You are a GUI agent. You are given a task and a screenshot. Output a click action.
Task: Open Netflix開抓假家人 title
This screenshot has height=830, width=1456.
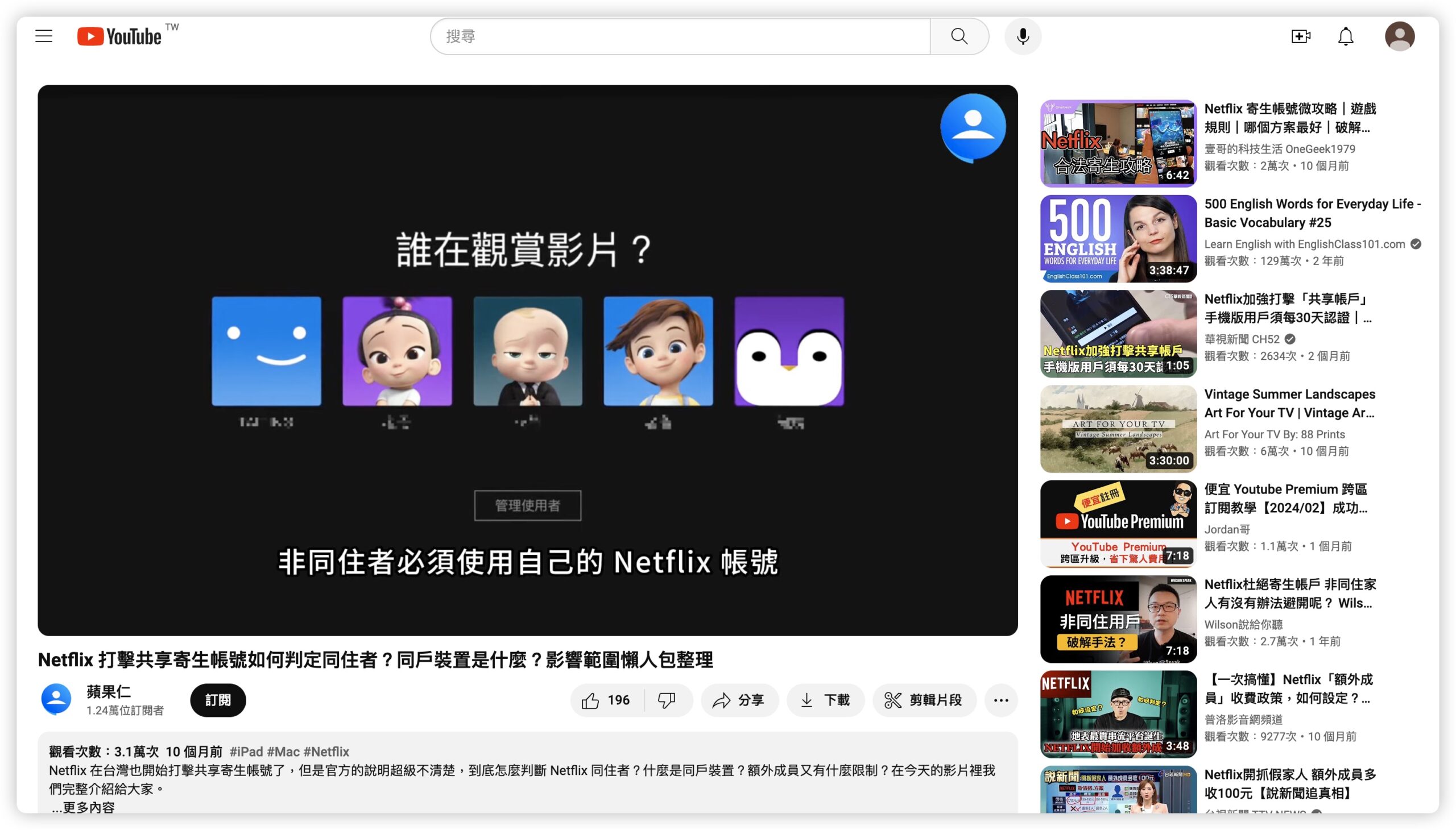coord(1290,784)
